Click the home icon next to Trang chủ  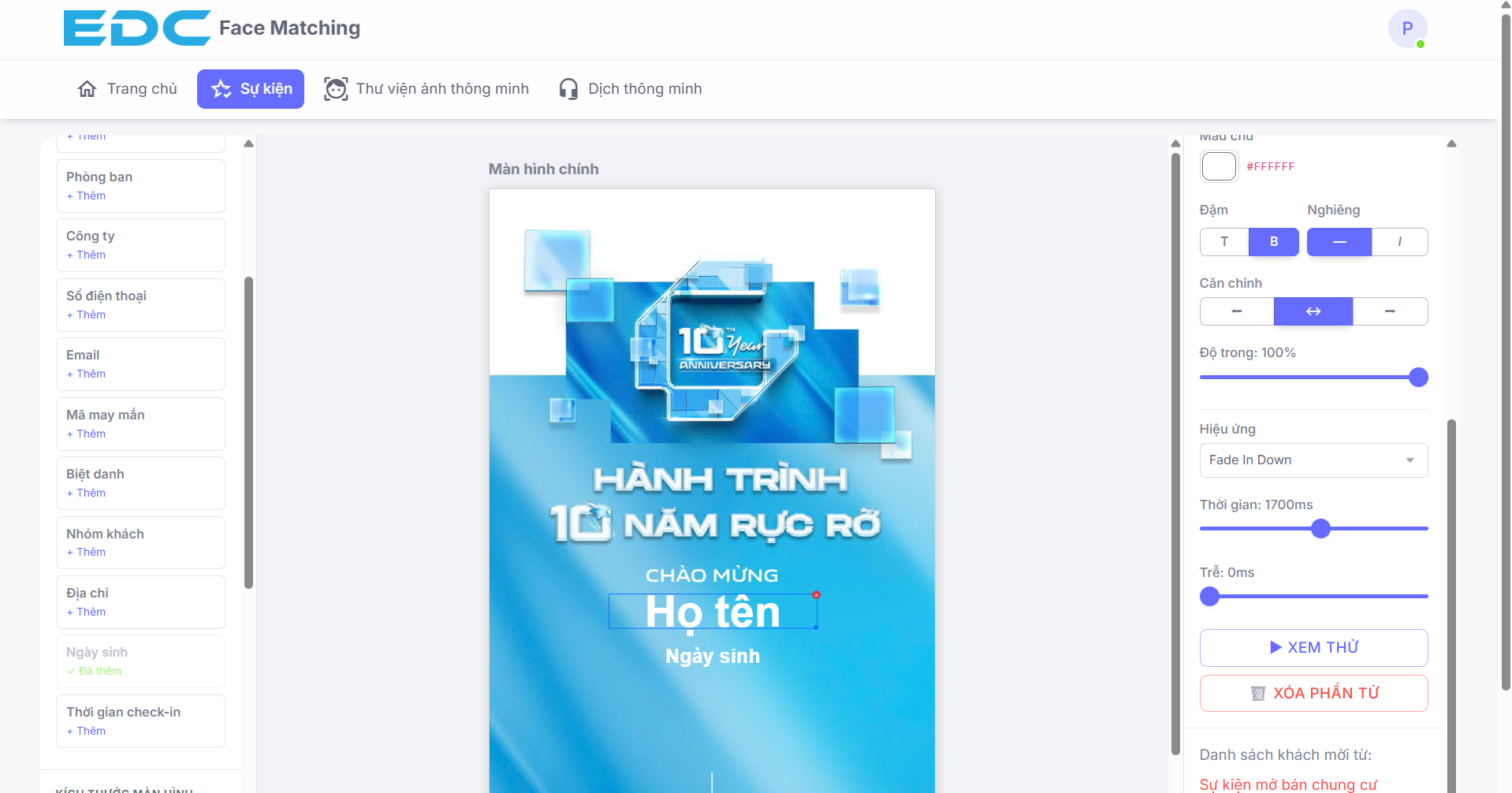[x=88, y=89]
